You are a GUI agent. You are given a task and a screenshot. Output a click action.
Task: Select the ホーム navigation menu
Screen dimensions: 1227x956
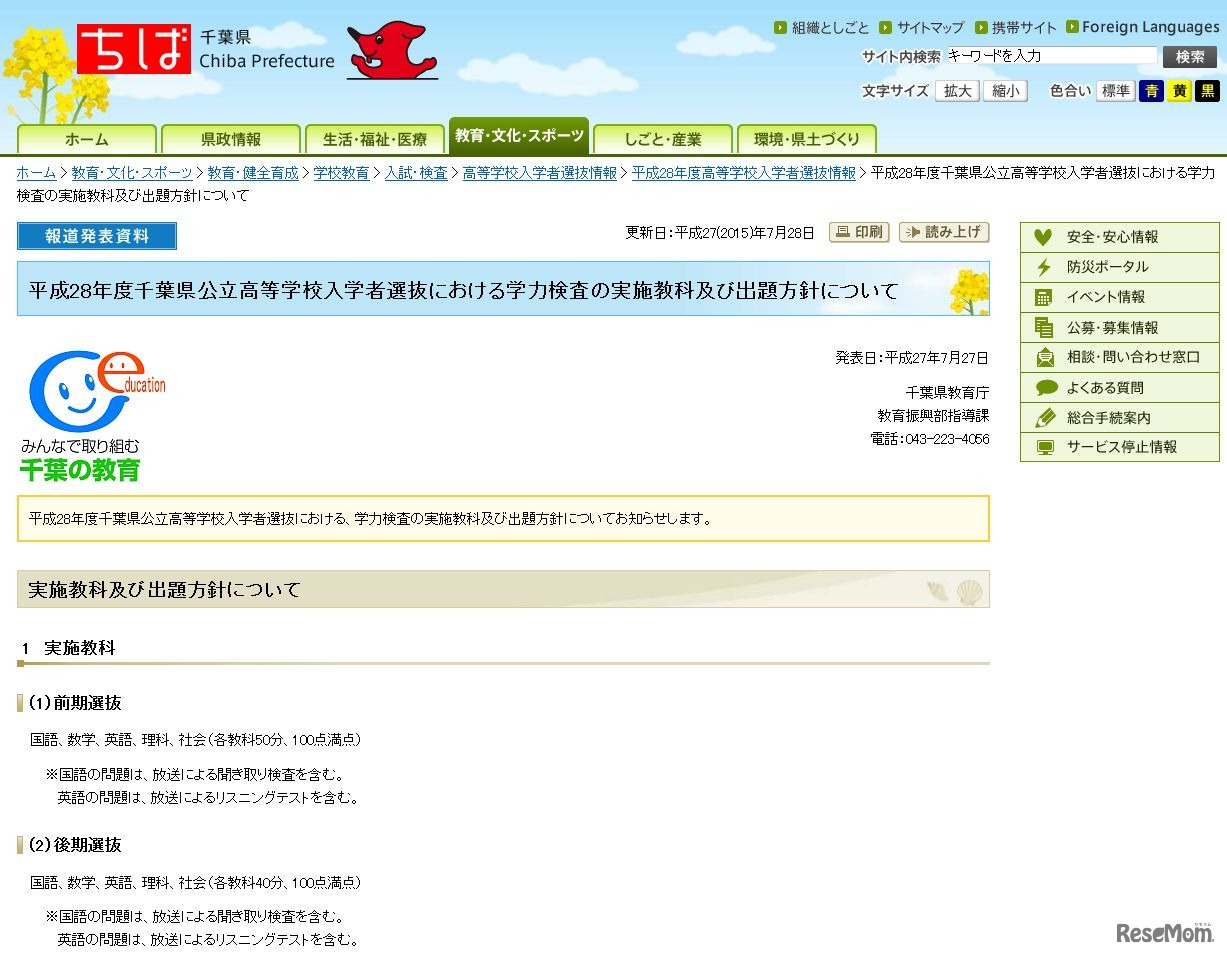(x=87, y=138)
